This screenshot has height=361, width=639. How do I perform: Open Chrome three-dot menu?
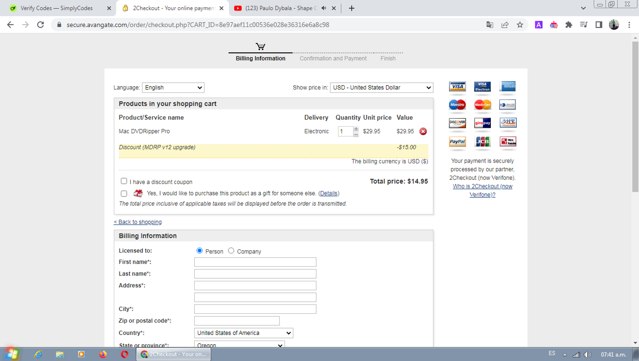click(629, 25)
